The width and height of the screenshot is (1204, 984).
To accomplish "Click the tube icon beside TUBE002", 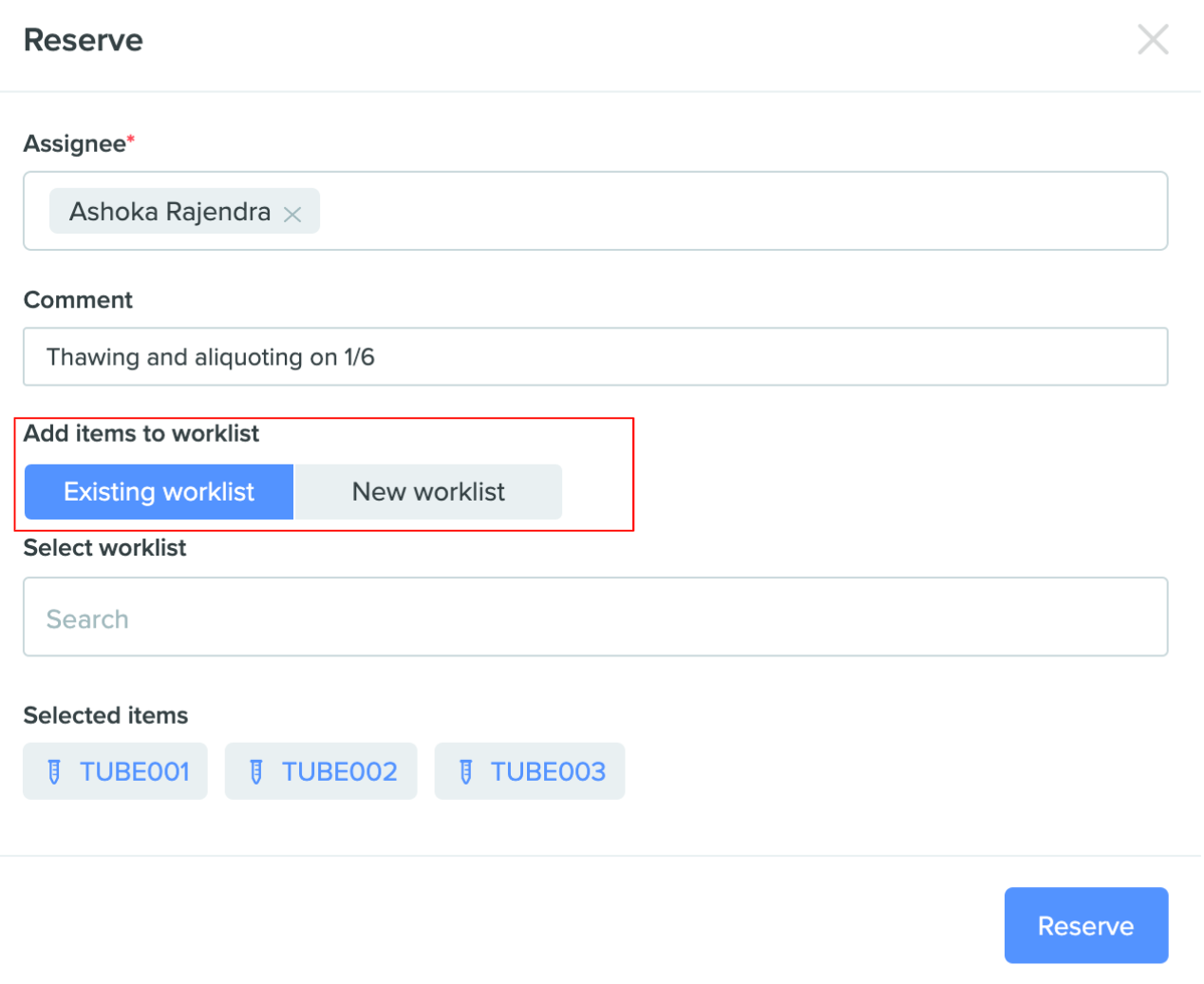I will pos(256,772).
